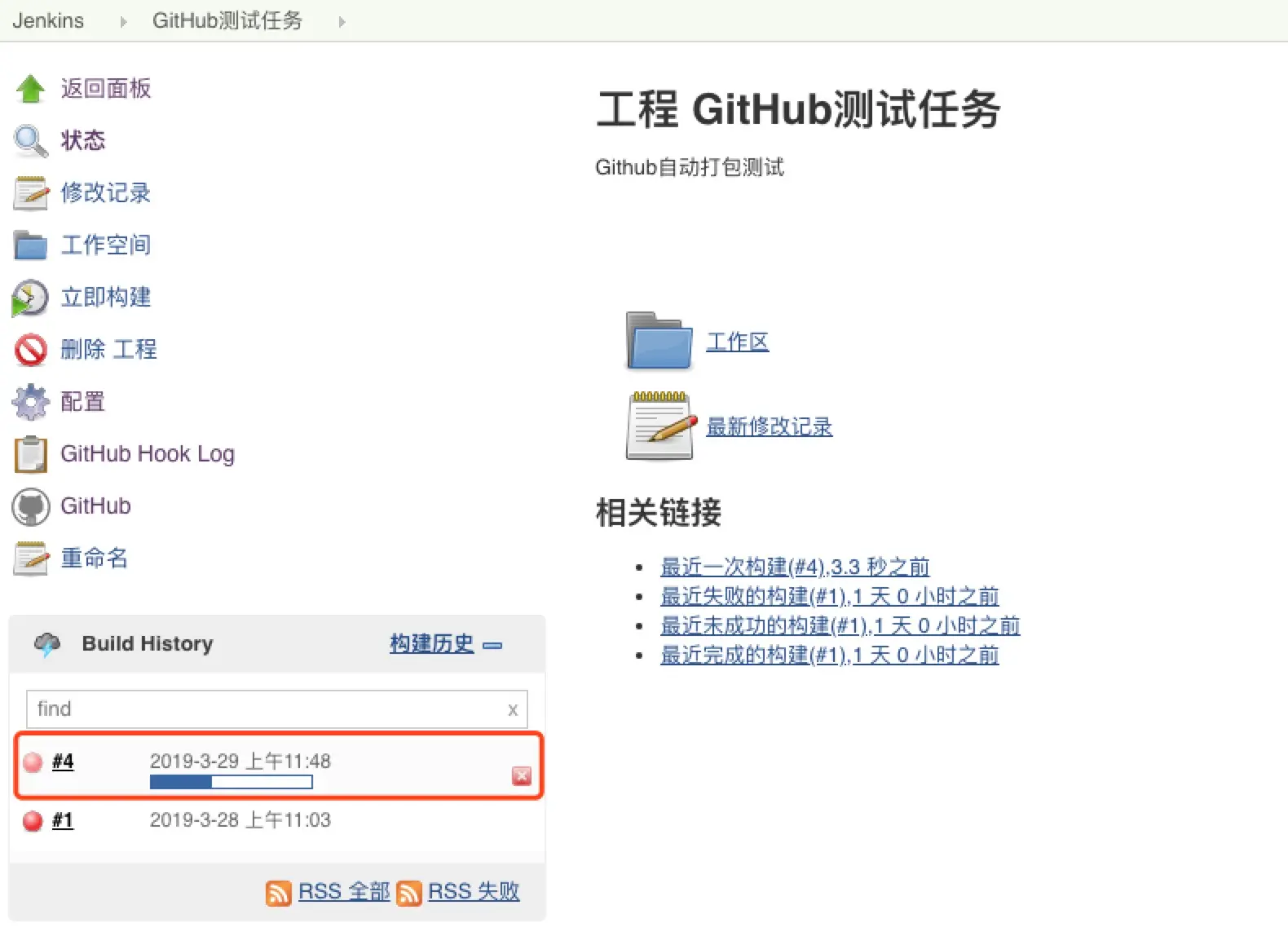This screenshot has width=1288, height=936.
Task: Open 修改记录 from the sidebar
Action: click(x=106, y=192)
